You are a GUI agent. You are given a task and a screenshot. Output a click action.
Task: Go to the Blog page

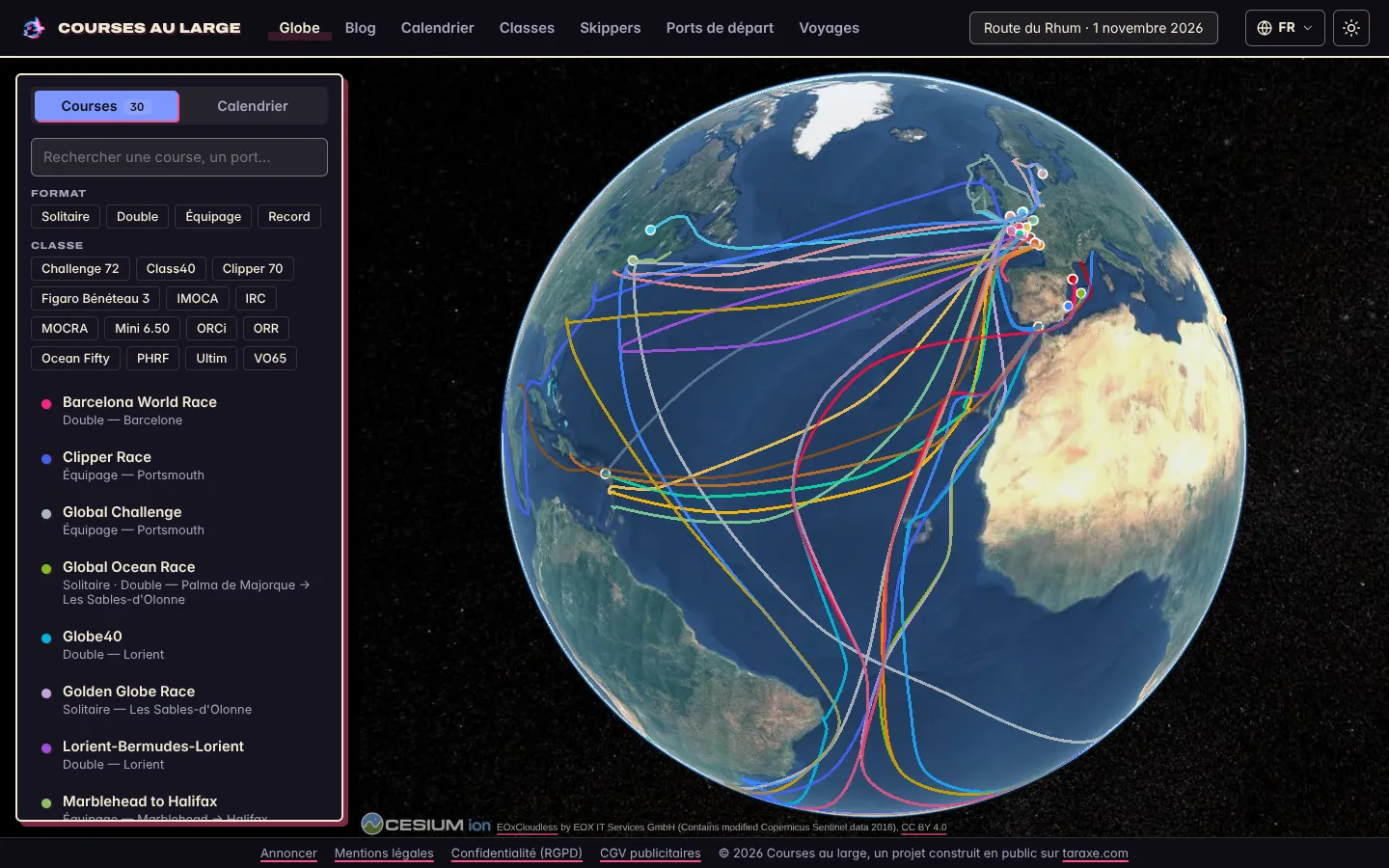tap(360, 28)
